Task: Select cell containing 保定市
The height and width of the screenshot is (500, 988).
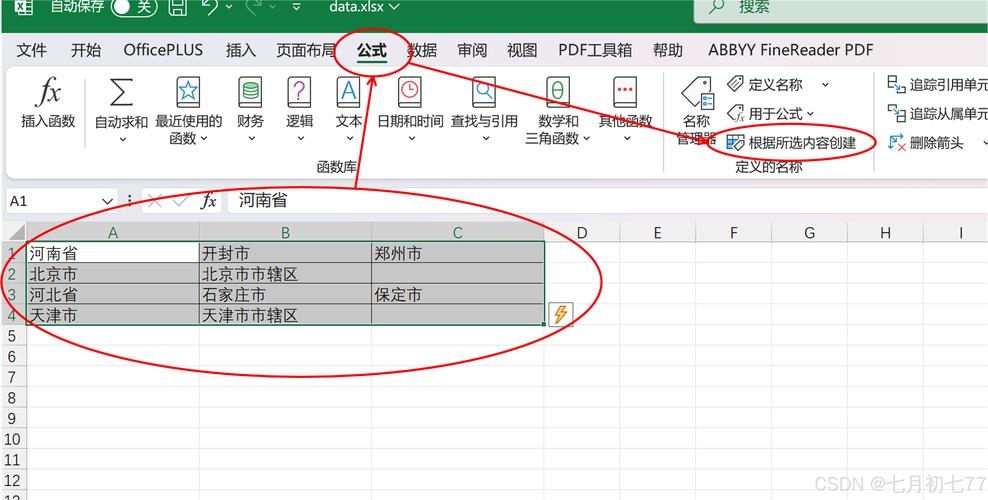Action: click(457, 294)
